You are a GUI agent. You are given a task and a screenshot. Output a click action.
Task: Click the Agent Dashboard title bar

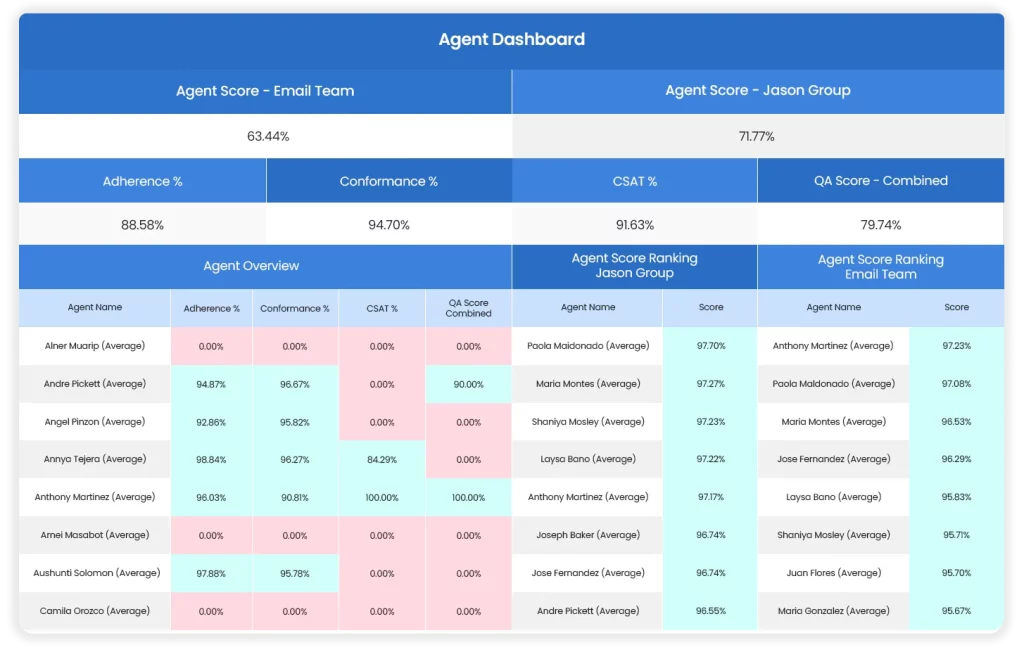pyautogui.click(x=511, y=40)
